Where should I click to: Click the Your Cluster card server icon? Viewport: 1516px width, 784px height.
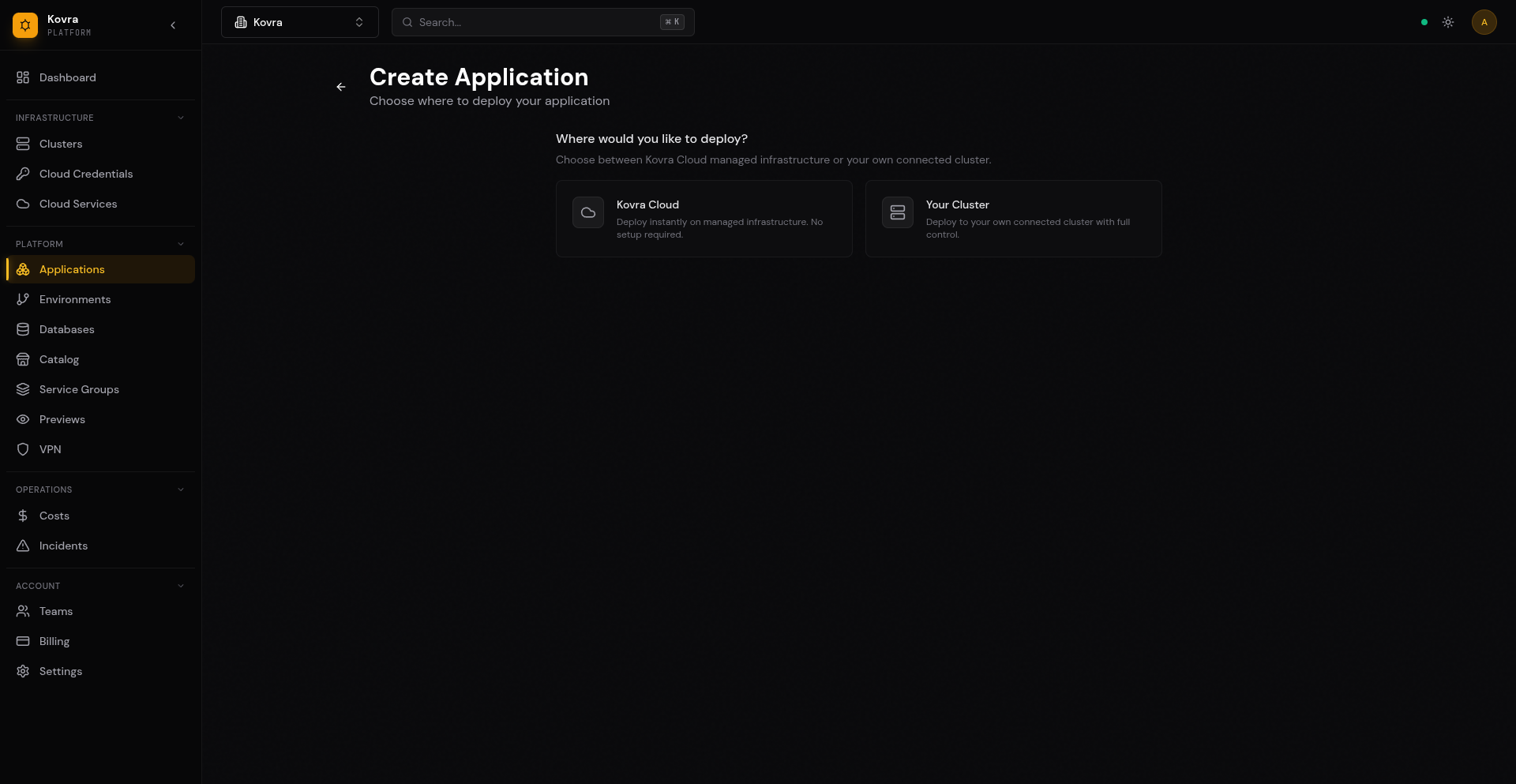898,212
